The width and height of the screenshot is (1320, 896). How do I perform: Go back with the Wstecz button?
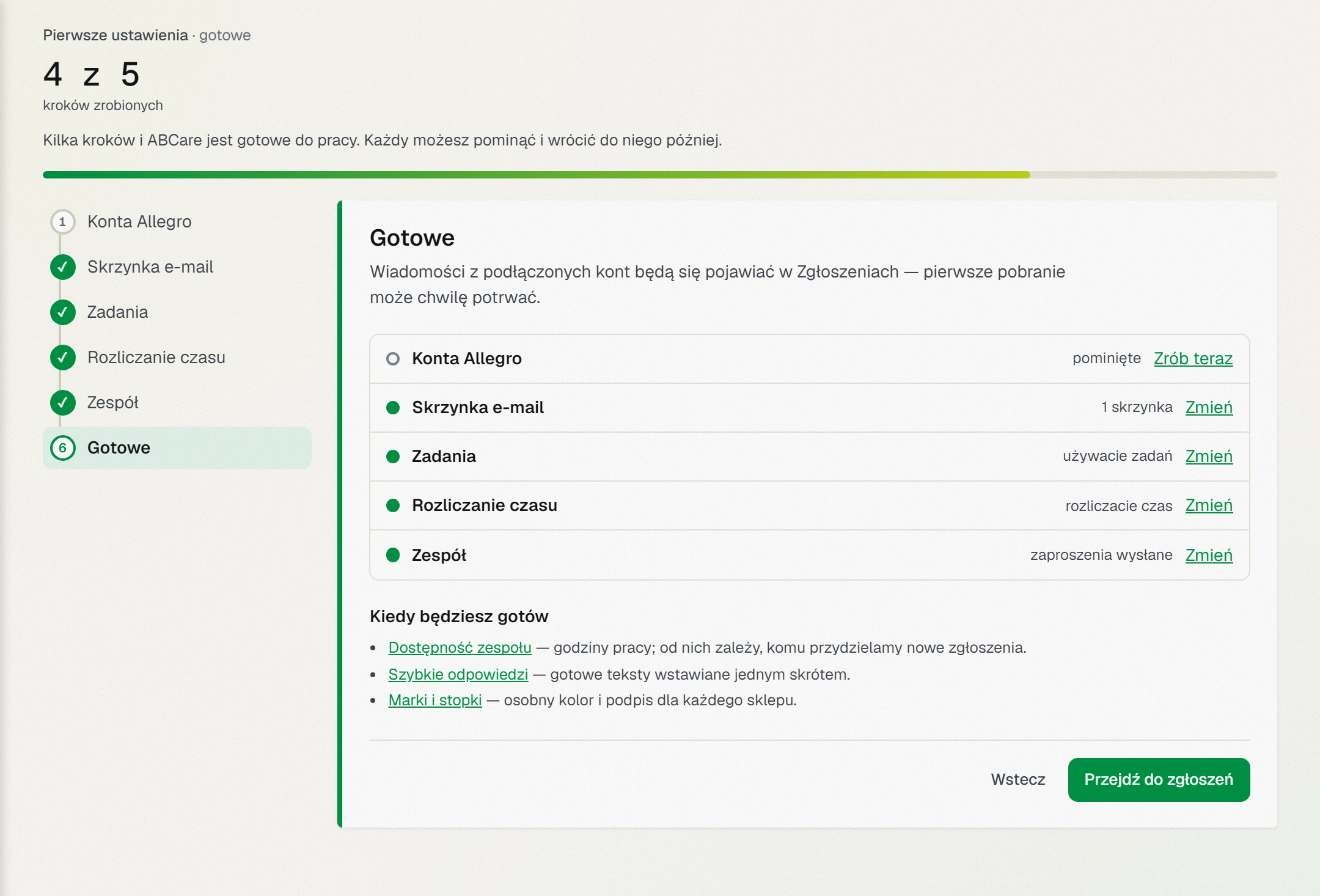click(x=1018, y=780)
